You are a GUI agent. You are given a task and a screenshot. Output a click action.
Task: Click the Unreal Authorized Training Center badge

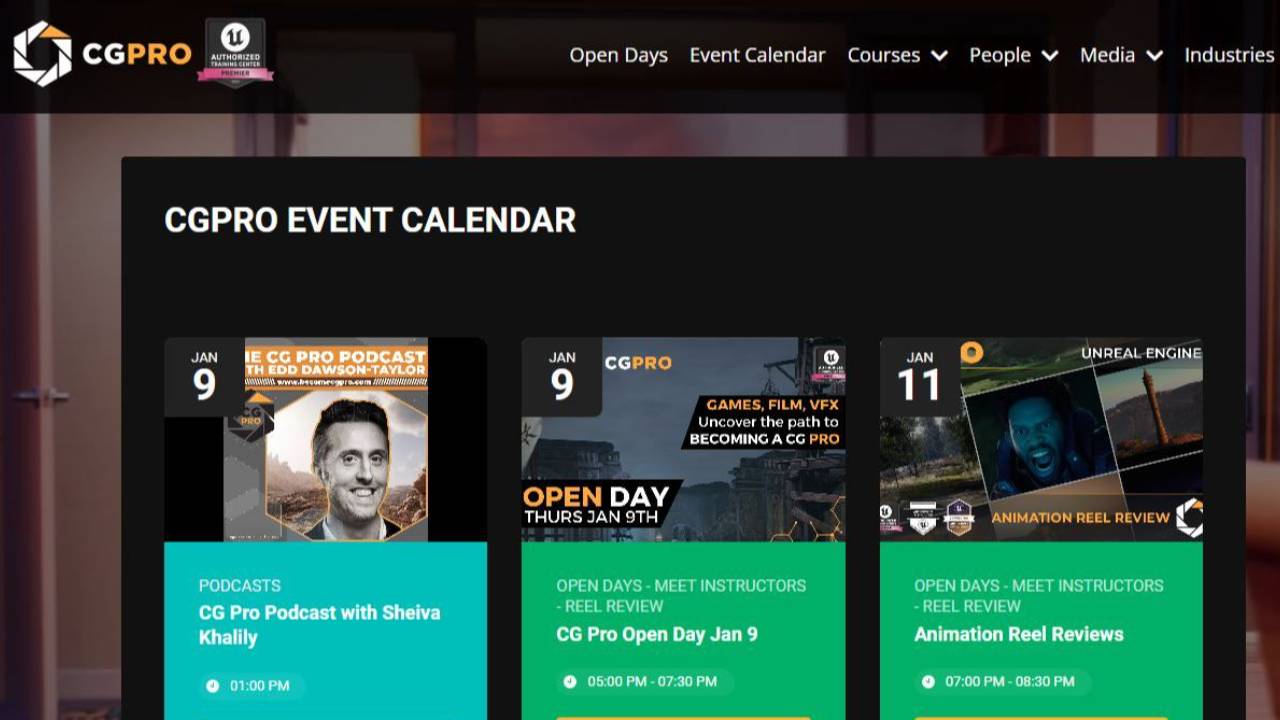(x=234, y=54)
